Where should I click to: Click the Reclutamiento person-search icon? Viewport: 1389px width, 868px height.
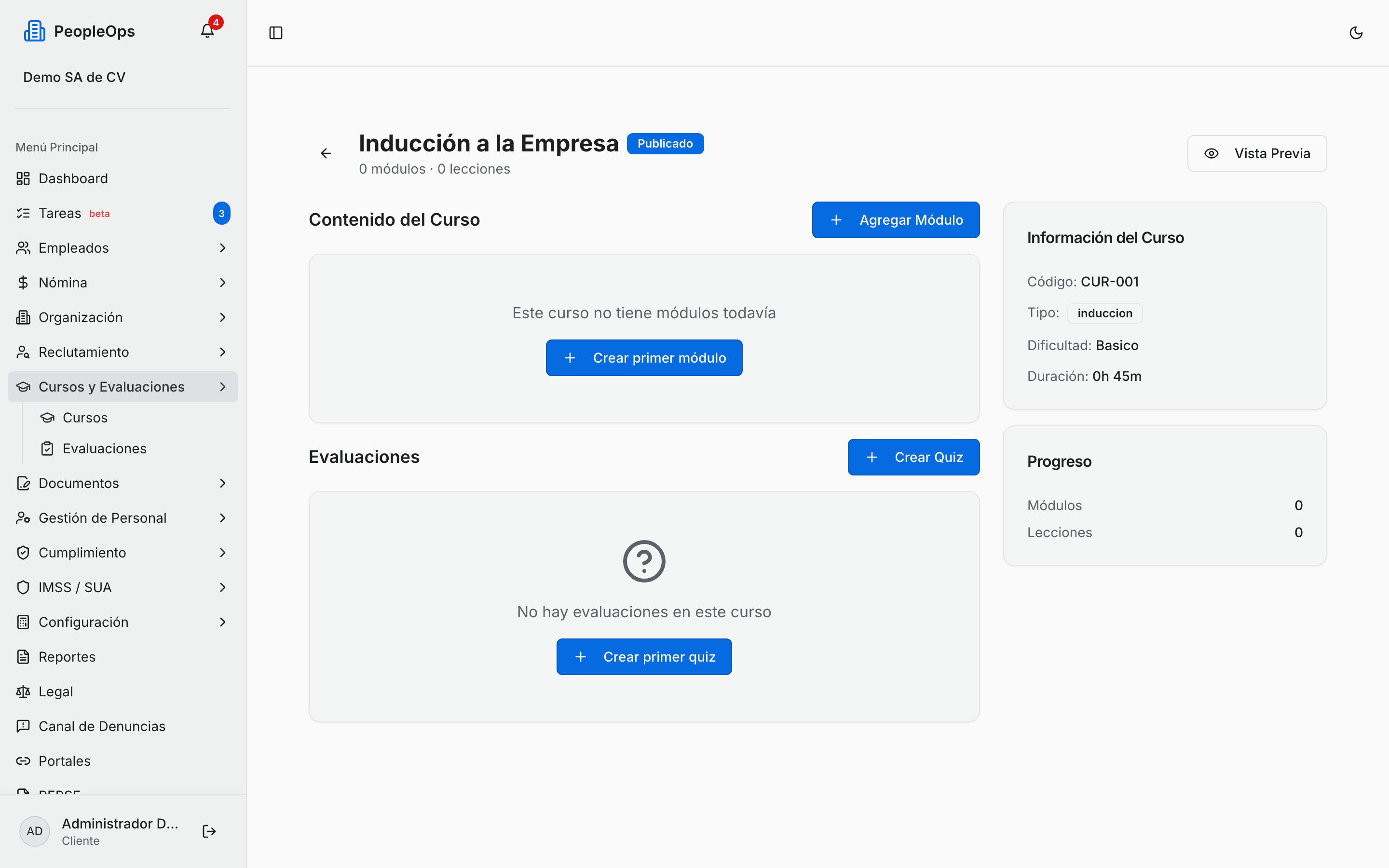23,352
